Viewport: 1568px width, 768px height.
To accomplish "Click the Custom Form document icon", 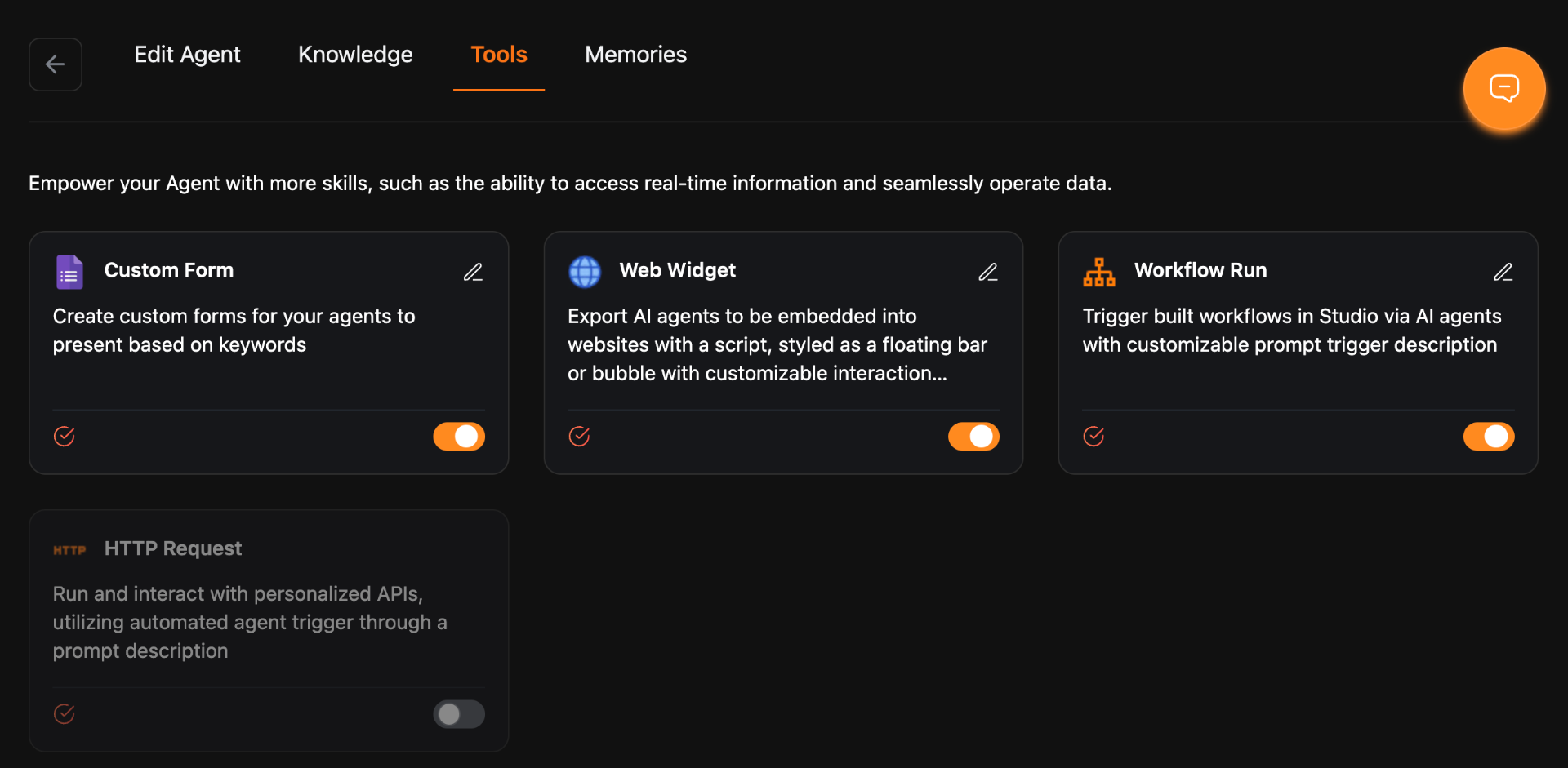I will pos(69,271).
